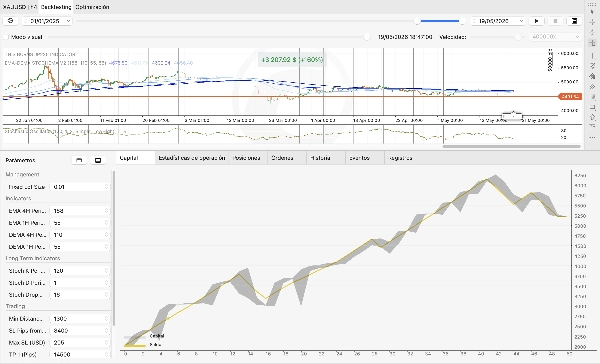Image resolution: width=600 pixels, height=364 pixels.
Task: Click the left handle of the date range slider
Action: click(417, 21)
